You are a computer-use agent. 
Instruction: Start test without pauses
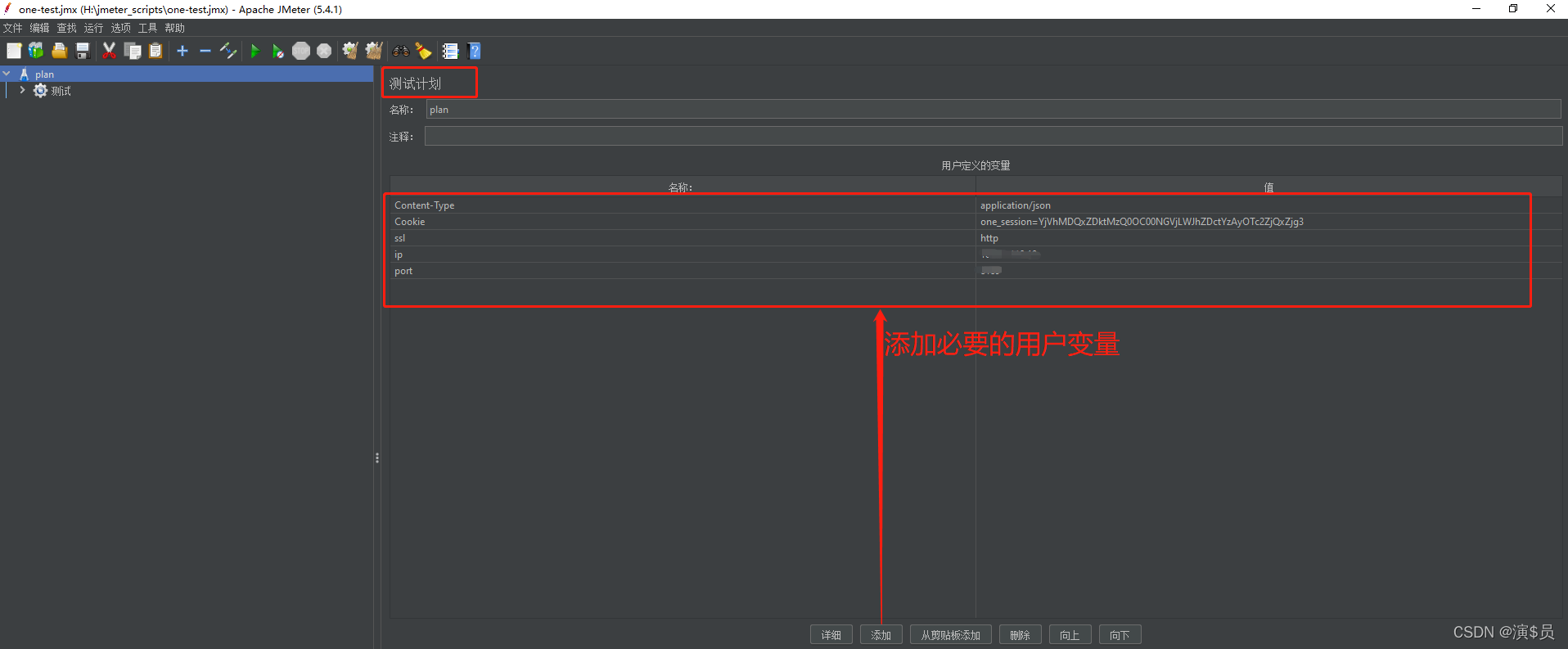[278, 51]
